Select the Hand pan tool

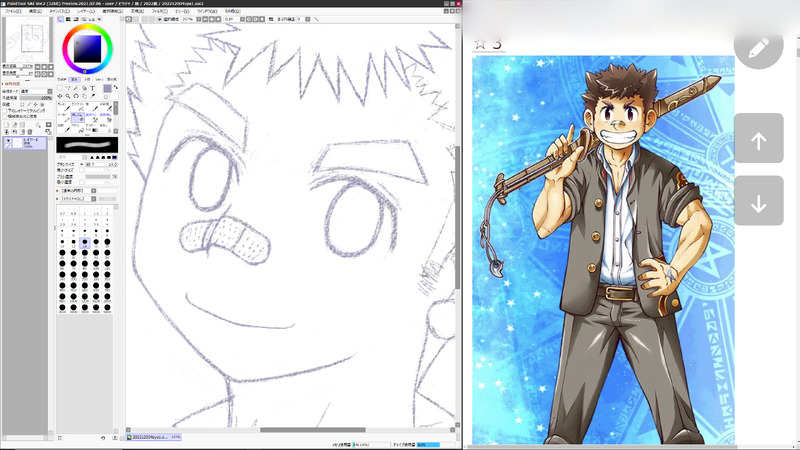pyautogui.click(x=84, y=96)
